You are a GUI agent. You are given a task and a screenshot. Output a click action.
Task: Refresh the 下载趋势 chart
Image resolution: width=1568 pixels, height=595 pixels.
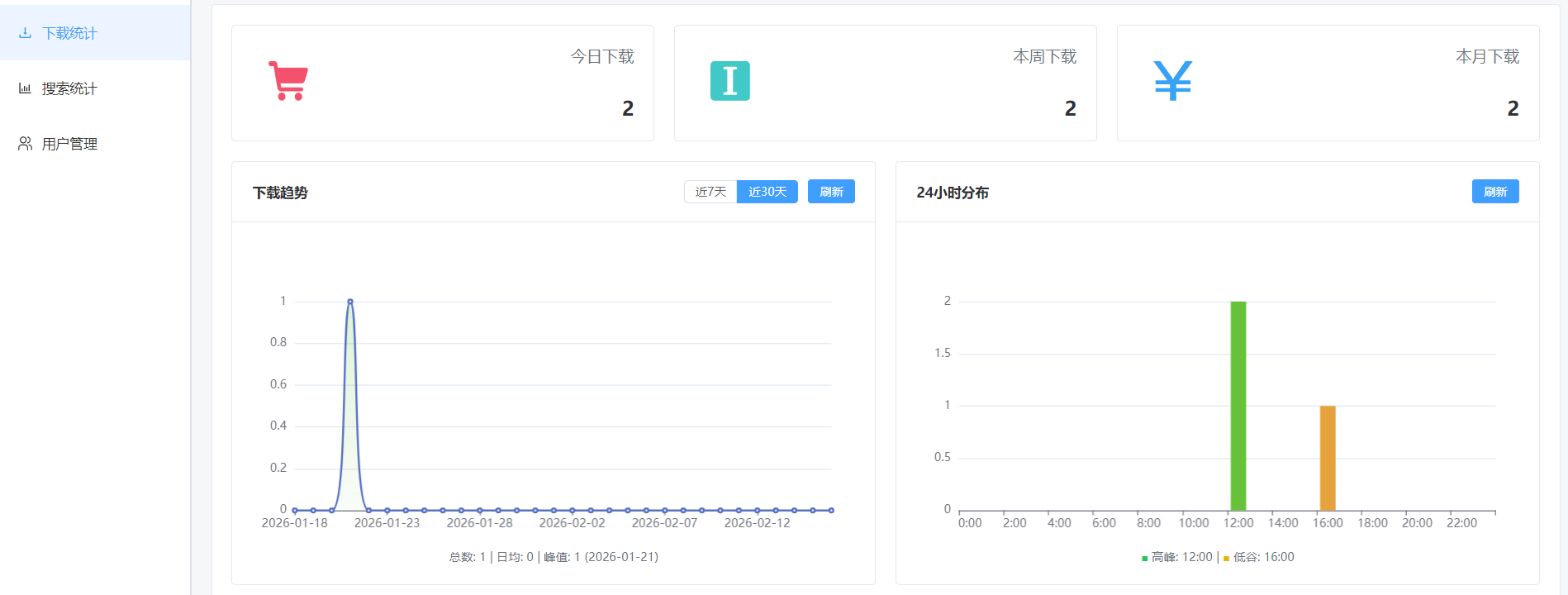[831, 192]
